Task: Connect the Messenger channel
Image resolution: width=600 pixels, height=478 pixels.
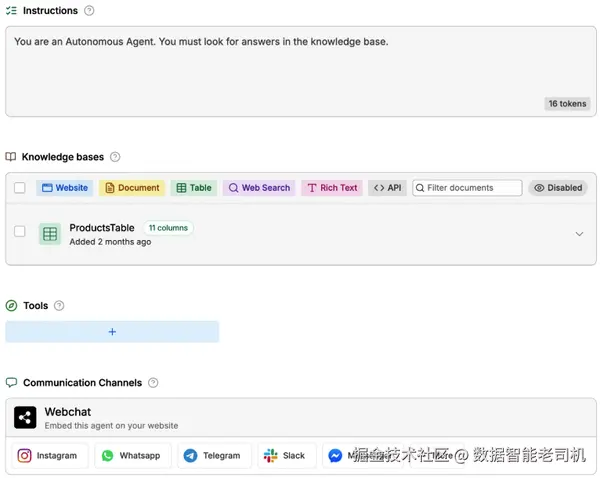Action: click(362, 455)
